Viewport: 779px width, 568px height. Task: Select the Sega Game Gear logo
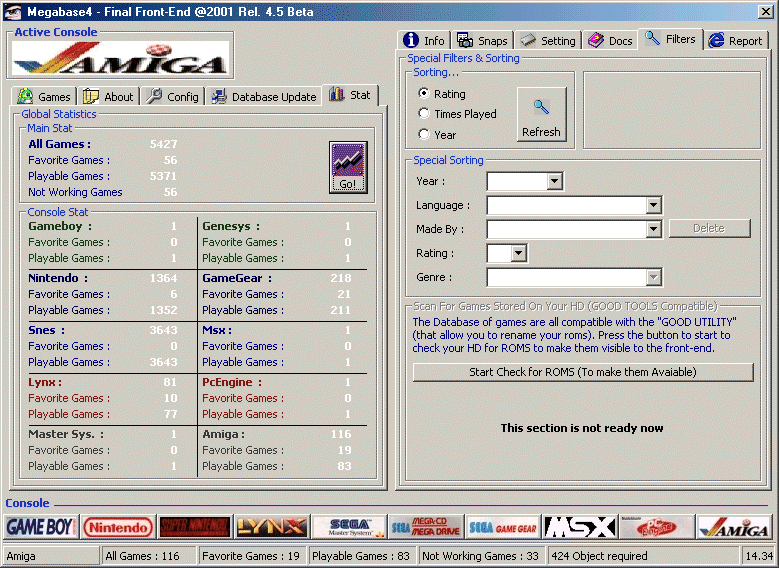click(503, 527)
